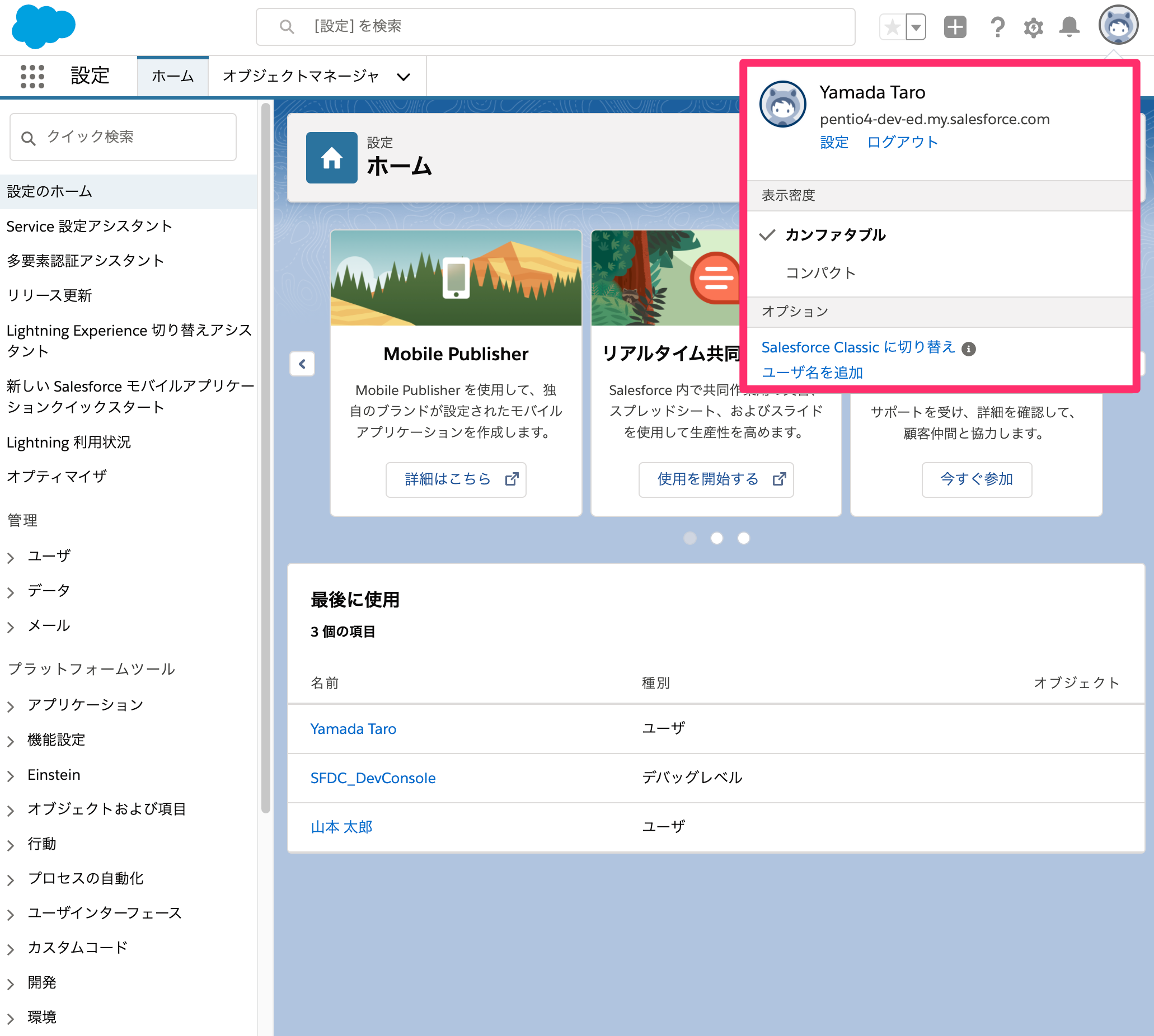Click the info icon beside Salesforce Classic
Screen dimensions: 1154x1036
coord(968,349)
